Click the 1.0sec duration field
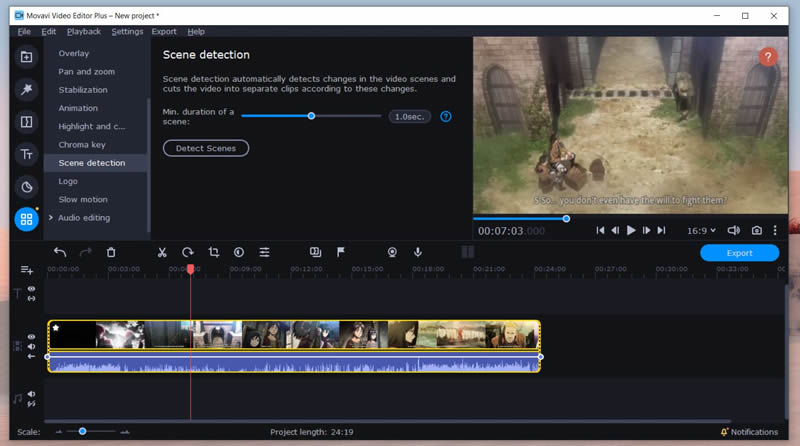800x446 pixels. 410,117
